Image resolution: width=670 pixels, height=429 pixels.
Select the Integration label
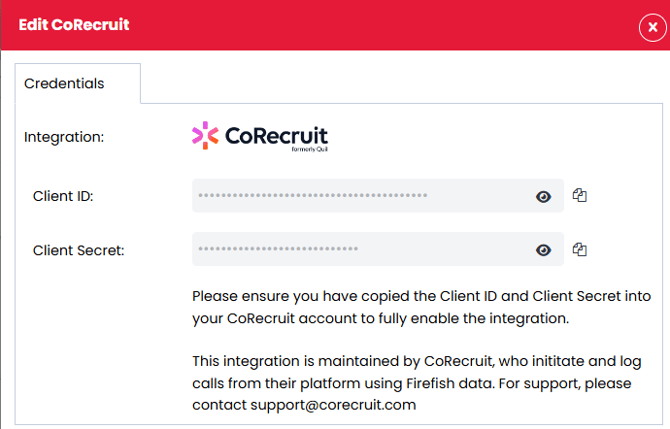click(64, 137)
